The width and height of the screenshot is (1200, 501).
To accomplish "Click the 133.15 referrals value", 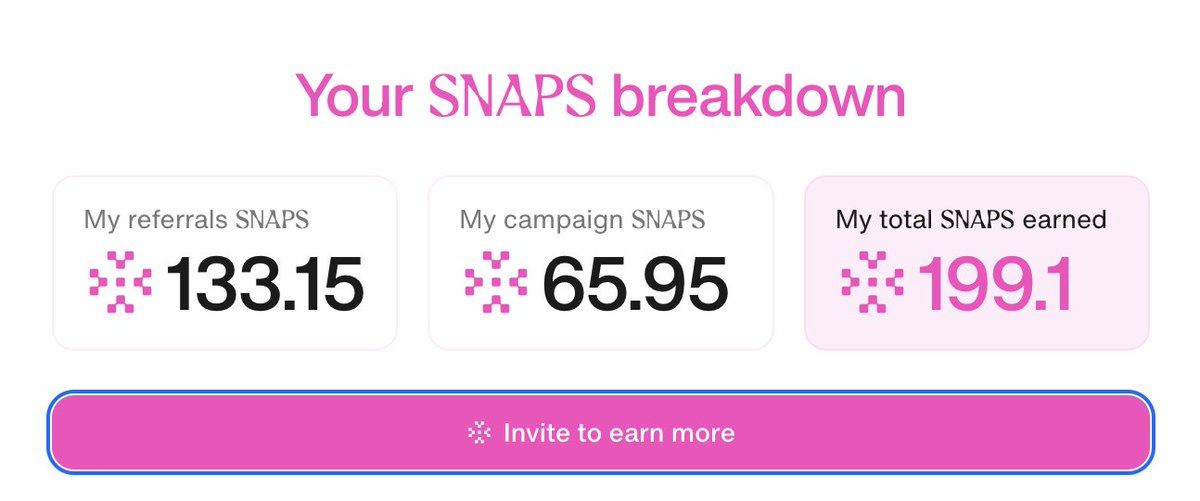I will [x=264, y=284].
